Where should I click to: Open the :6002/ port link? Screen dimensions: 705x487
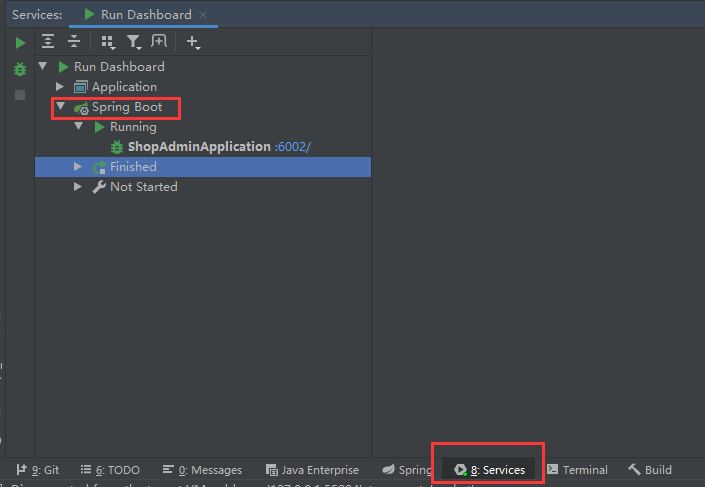tap(293, 147)
